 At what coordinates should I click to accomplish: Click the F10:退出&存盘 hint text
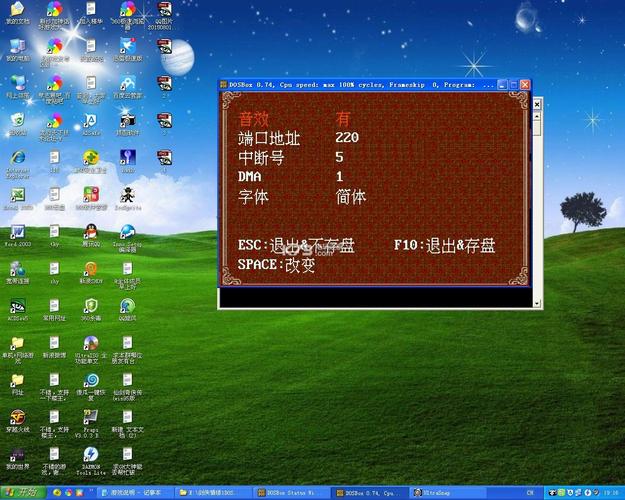pyautogui.click(x=444, y=245)
